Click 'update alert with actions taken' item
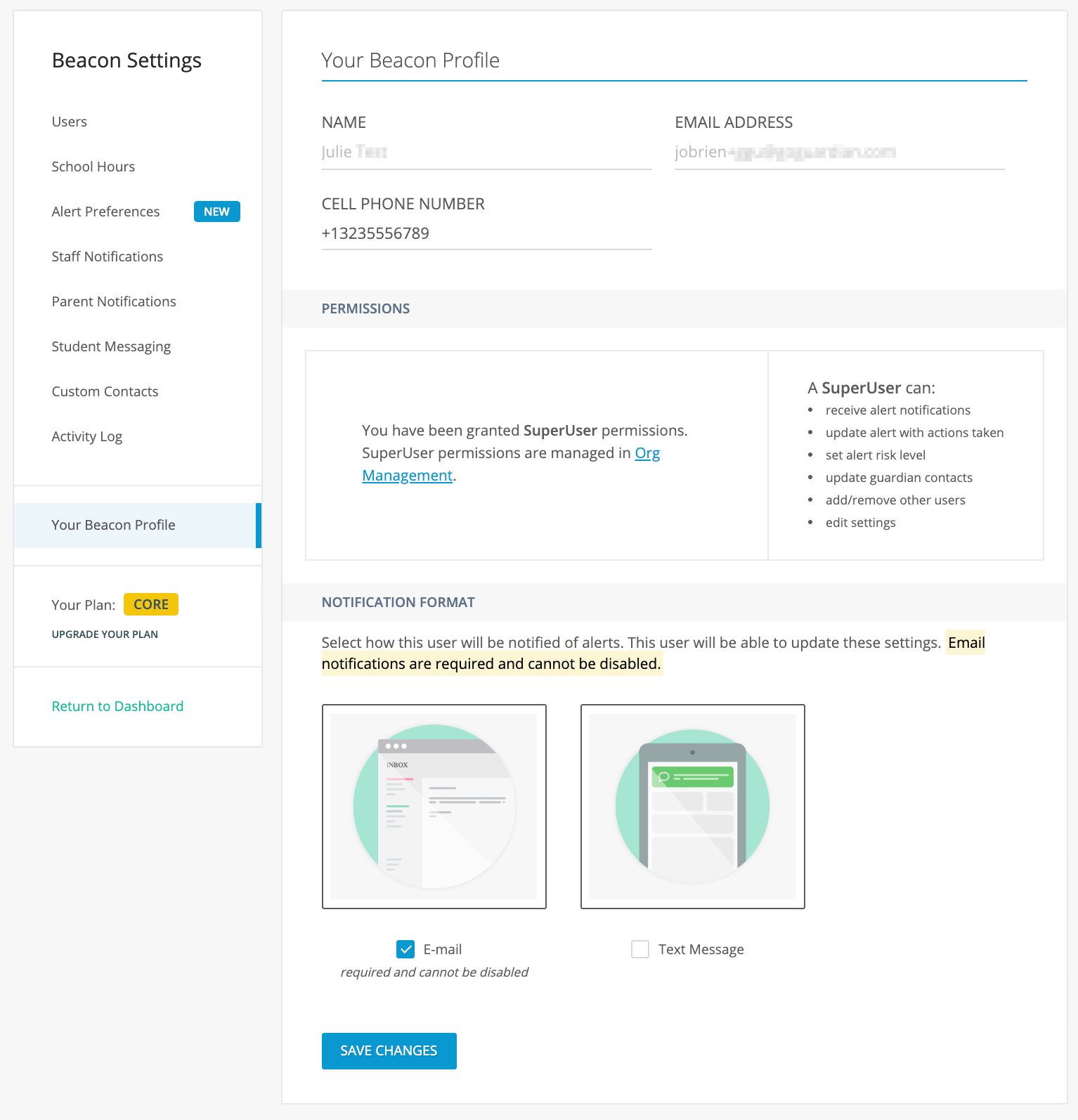 tap(914, 433)
